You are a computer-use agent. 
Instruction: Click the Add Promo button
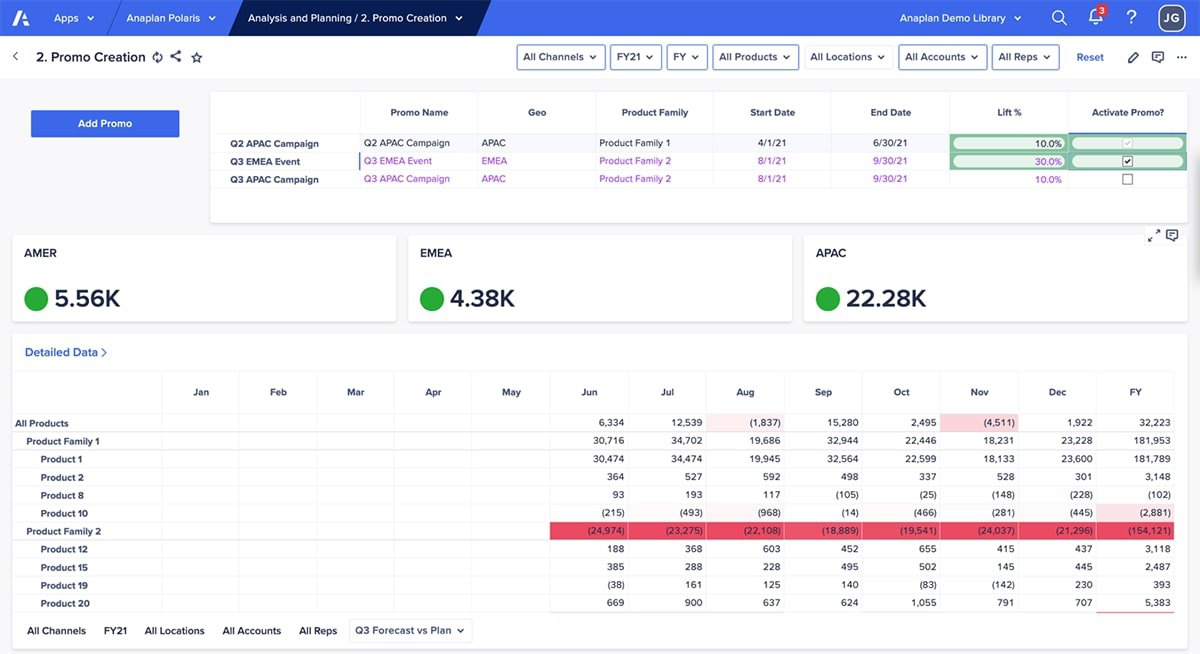(105, 124)
